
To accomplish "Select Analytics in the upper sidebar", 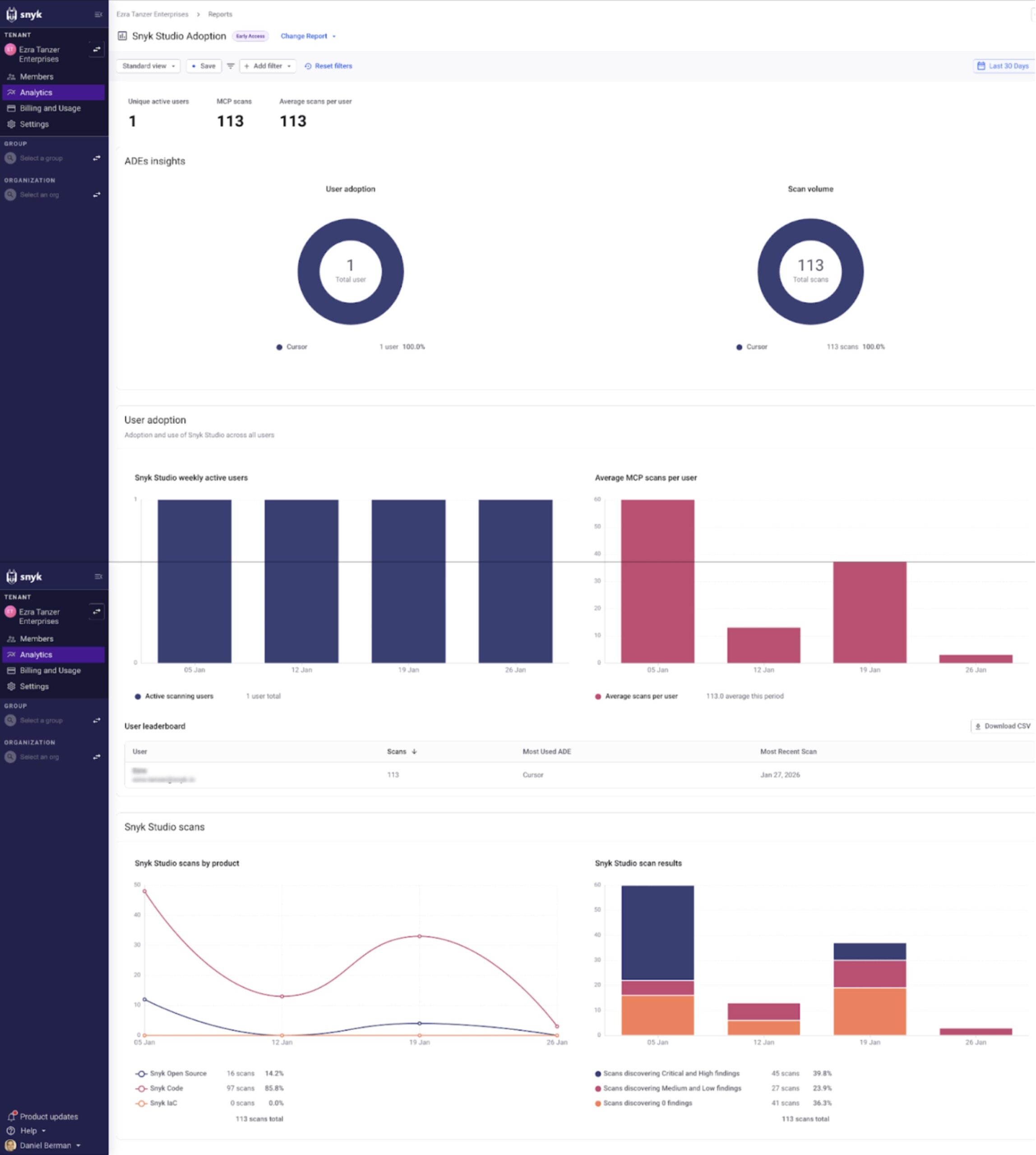I will tap(54, 92).
